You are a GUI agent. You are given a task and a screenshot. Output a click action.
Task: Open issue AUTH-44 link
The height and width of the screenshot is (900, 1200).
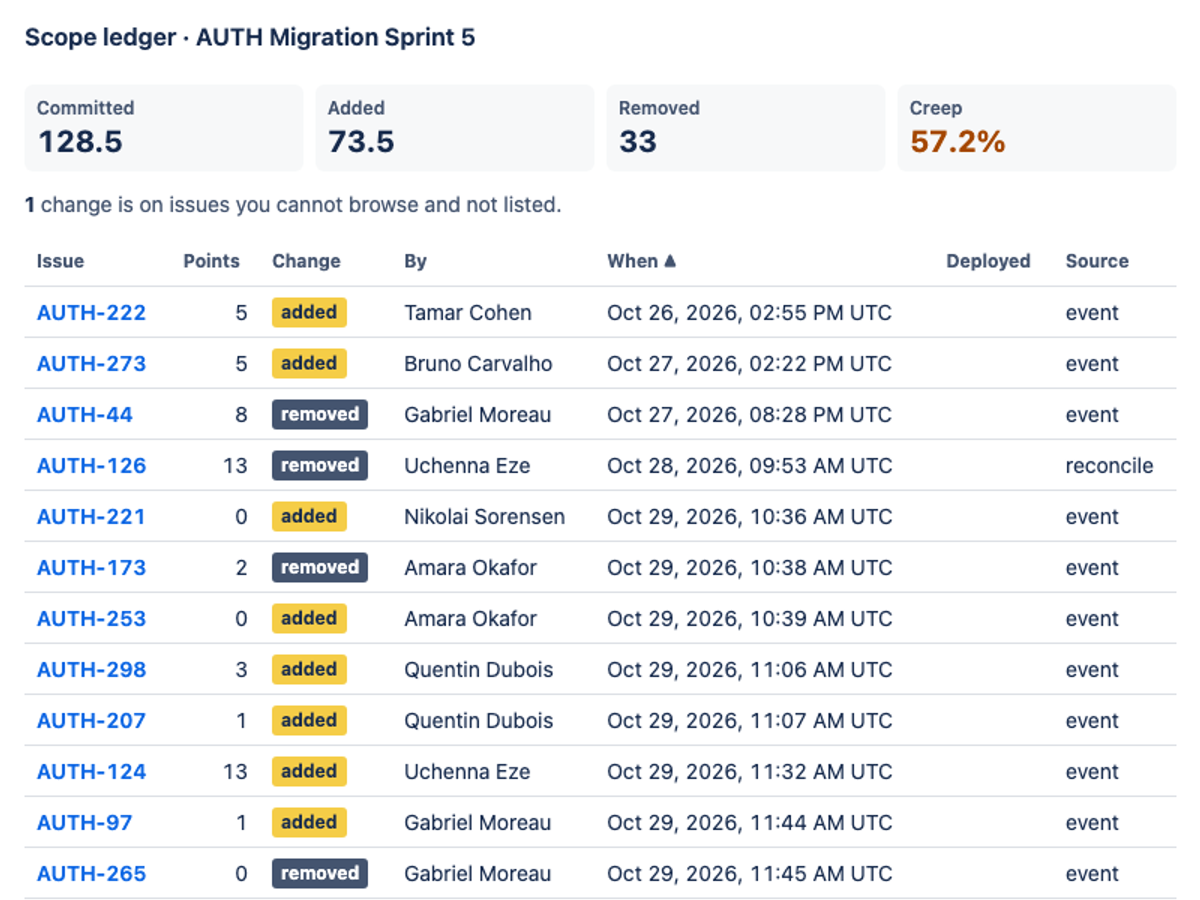pos(85,415)
